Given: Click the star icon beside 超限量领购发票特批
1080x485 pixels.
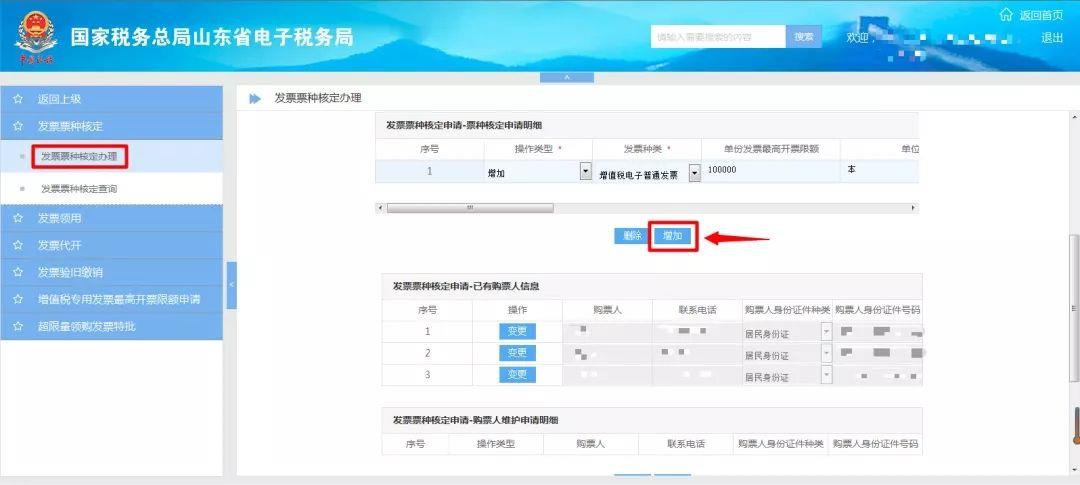Looking at the screenshot, I should coord(18,326).
